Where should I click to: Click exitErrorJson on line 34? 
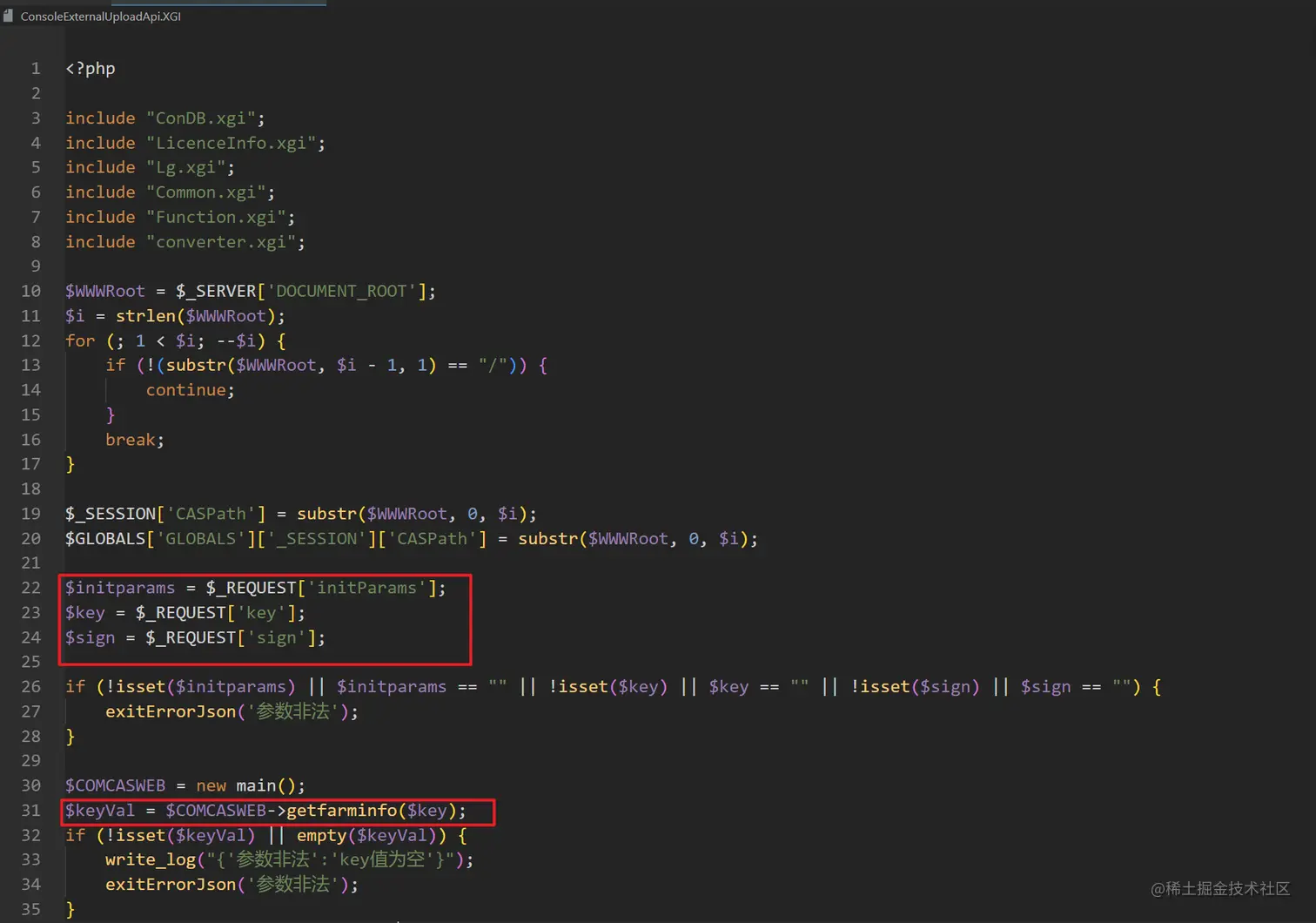click(x=171, y=885)
